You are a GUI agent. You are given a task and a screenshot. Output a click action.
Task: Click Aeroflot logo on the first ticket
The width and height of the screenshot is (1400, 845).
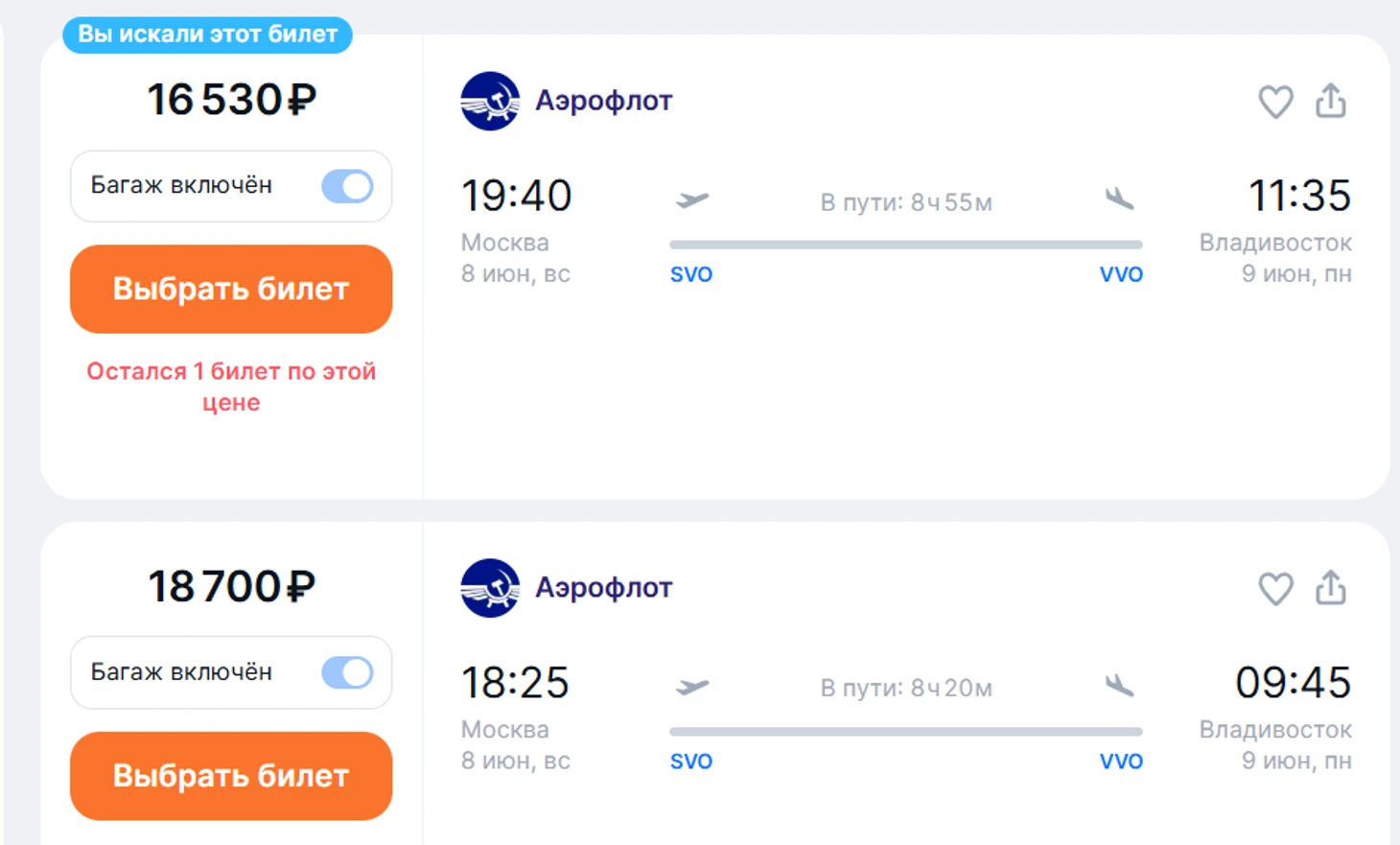[x=490, y=101]
